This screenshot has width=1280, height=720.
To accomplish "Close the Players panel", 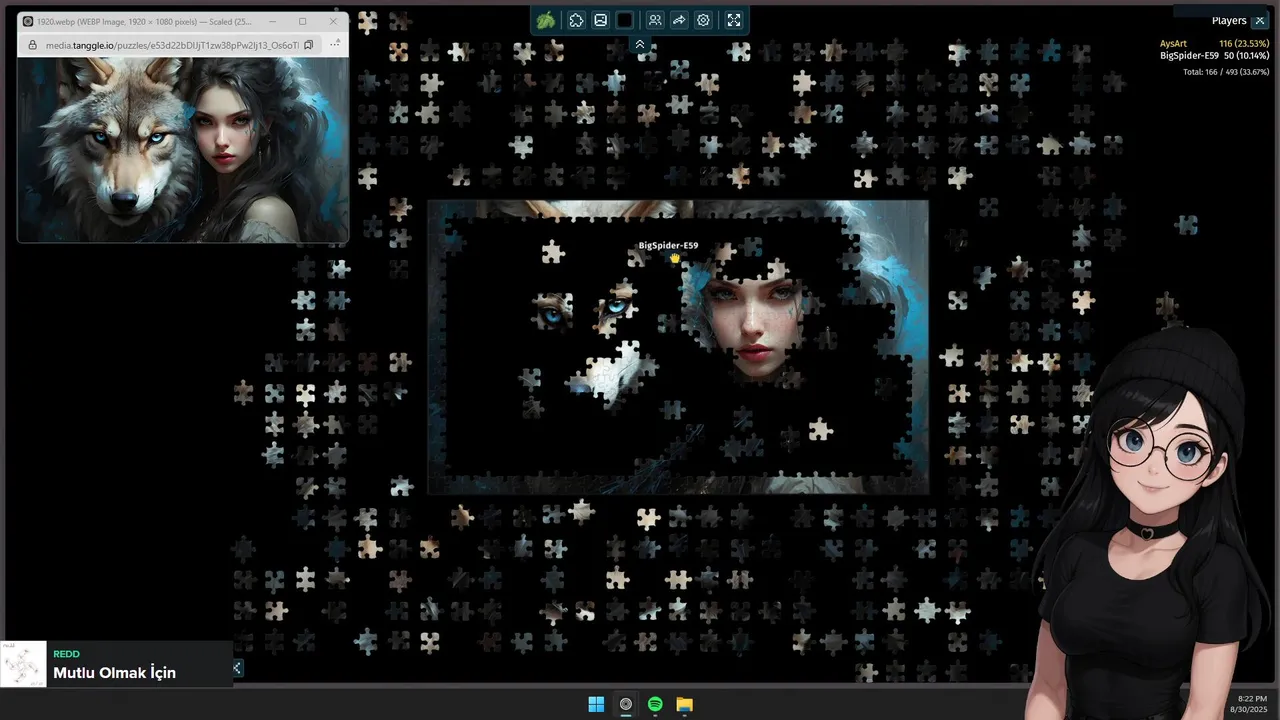I will [x=1259, y=20].
